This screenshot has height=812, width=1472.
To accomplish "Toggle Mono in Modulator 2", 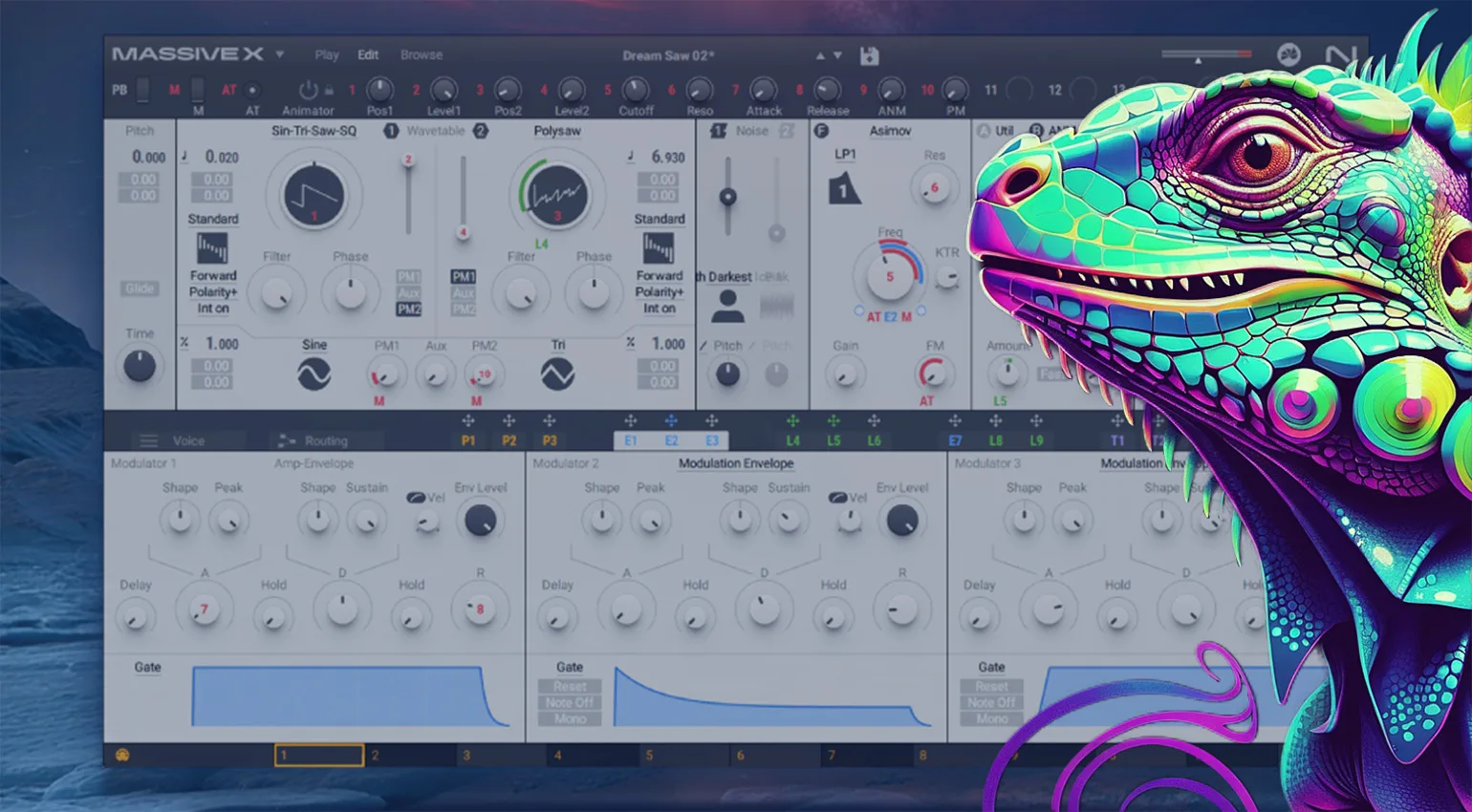I will (x=570, y=718).
